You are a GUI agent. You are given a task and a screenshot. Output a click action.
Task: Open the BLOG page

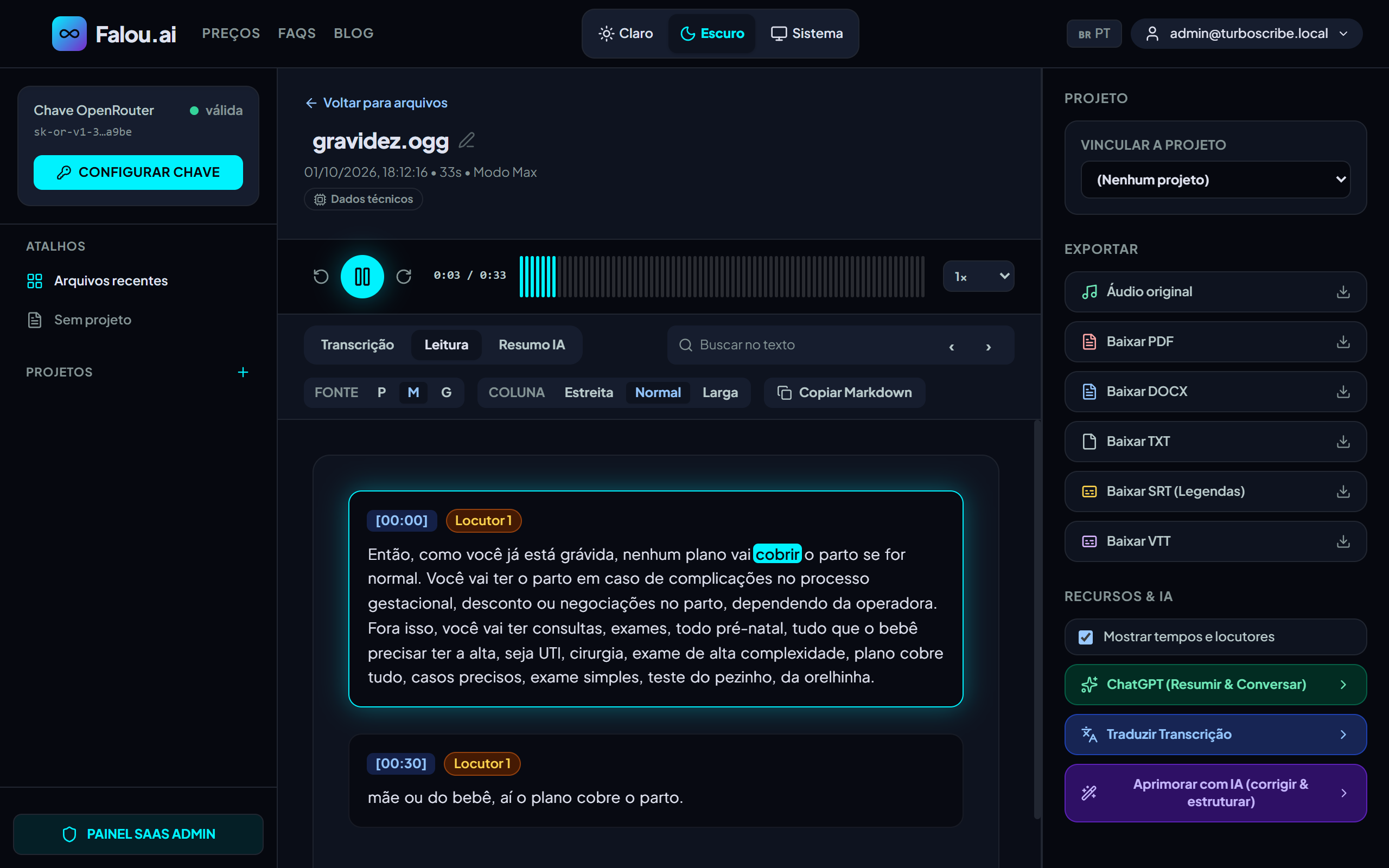coord(354,33)
